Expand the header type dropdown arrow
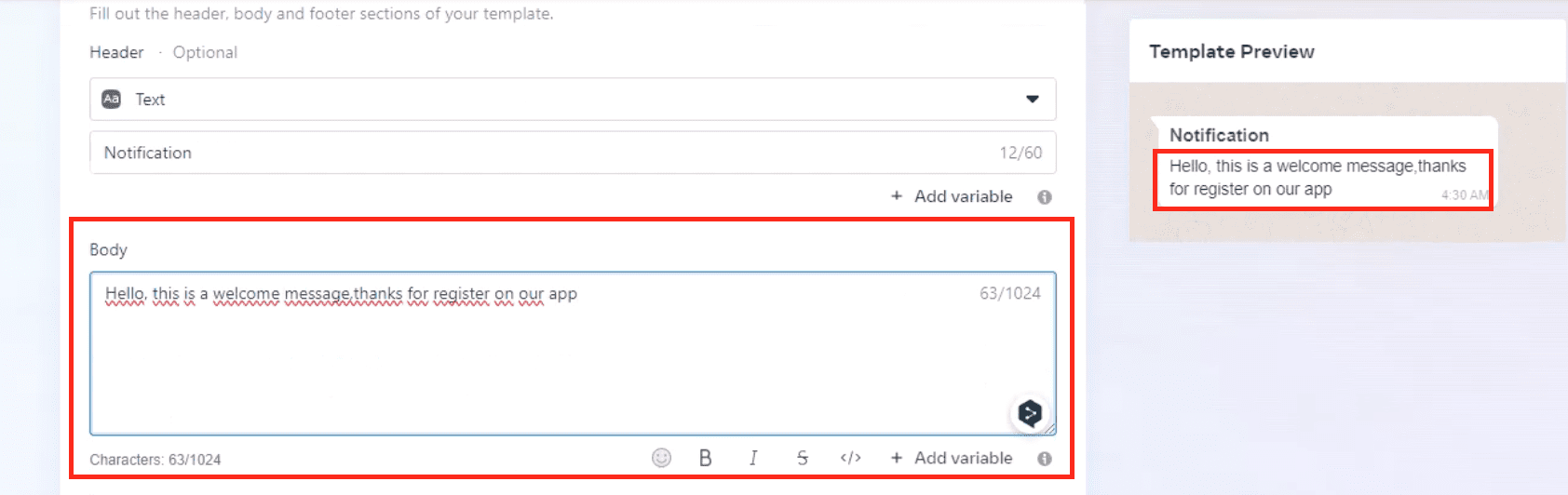 (x=1033, y=100)
